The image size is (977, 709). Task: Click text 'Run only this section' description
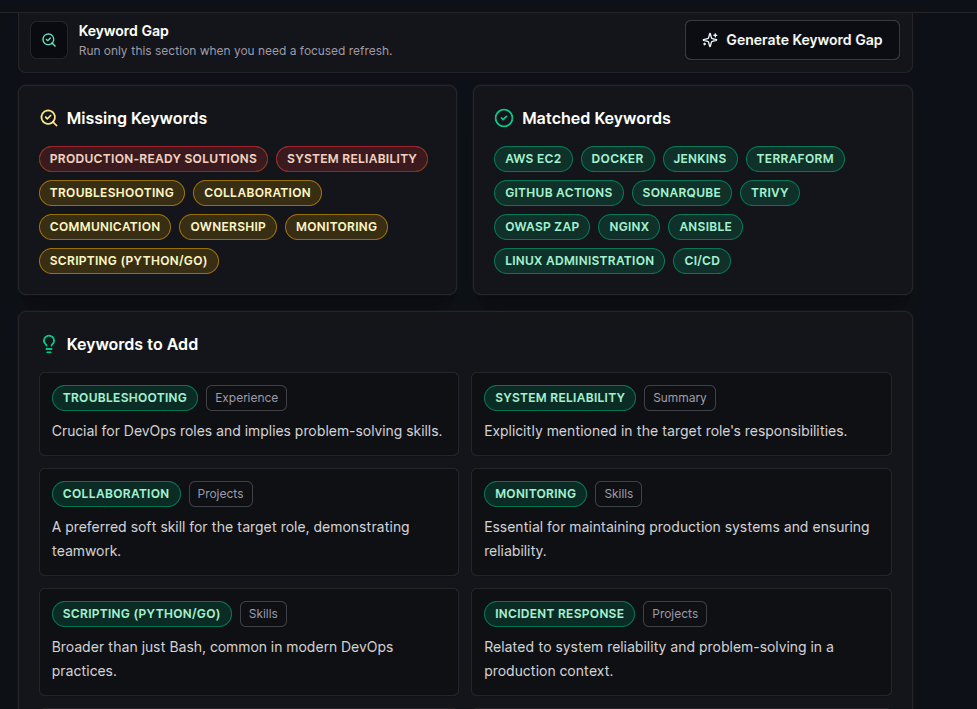tap(236, 51)
